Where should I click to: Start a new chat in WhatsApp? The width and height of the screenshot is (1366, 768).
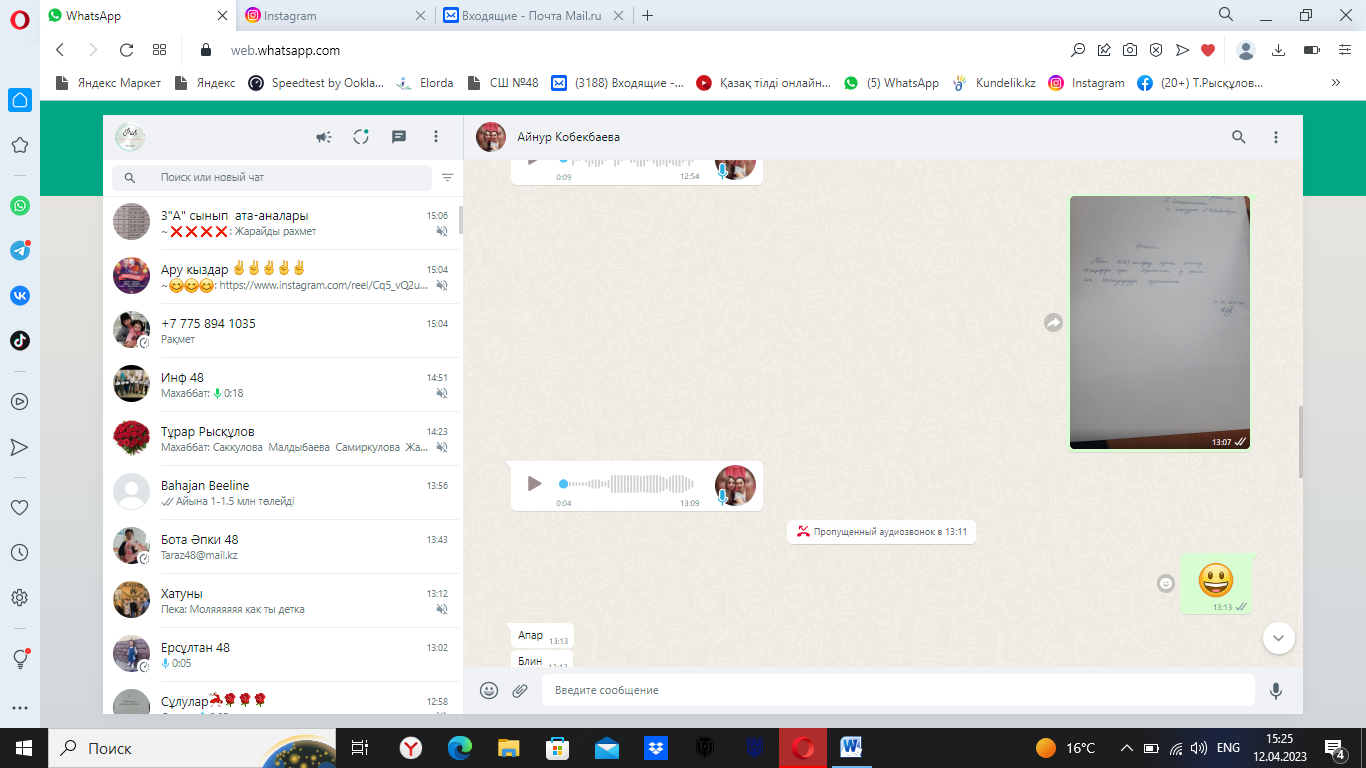coord(399,137)
